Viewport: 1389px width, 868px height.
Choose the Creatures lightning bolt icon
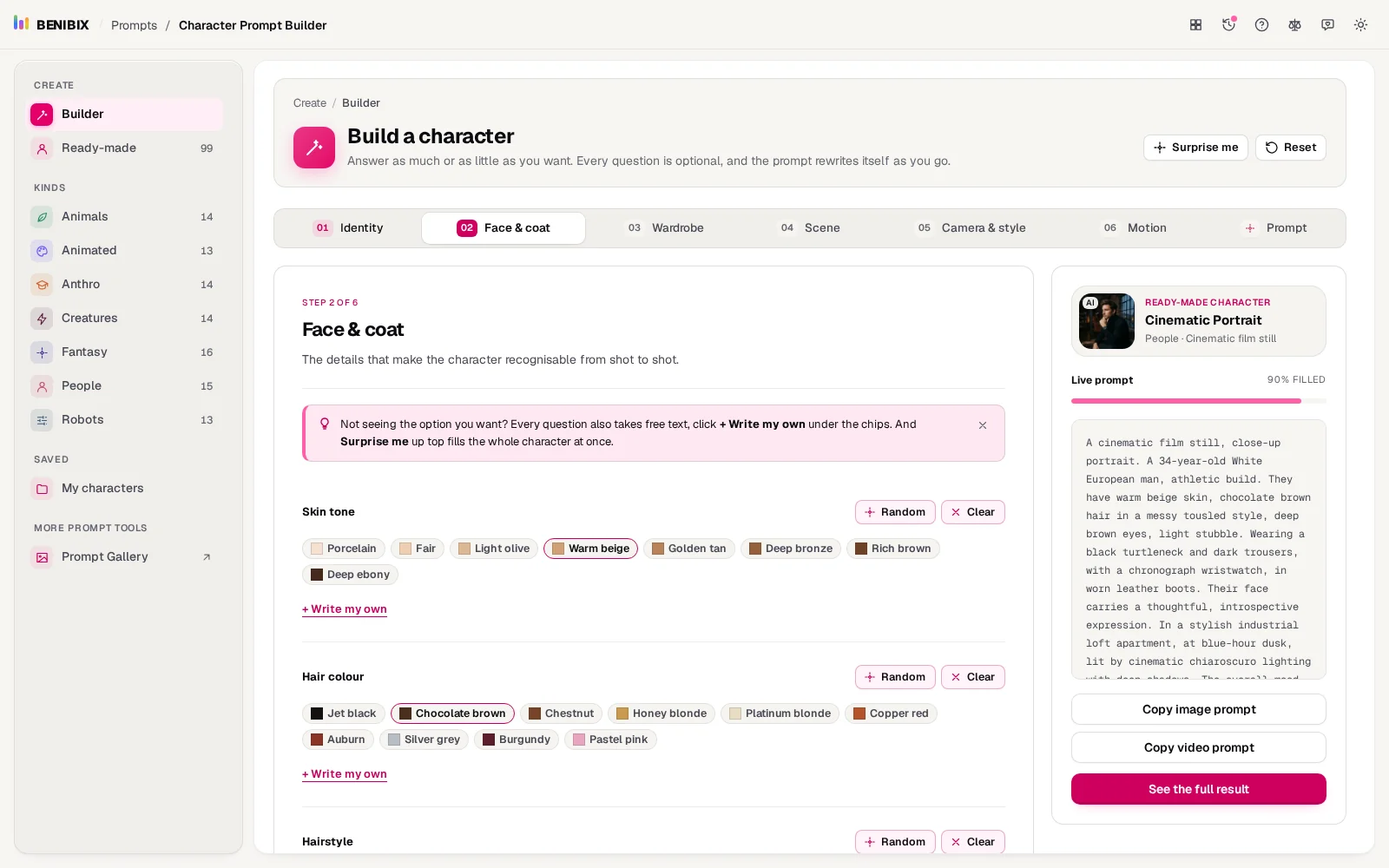tap(42, 319)
